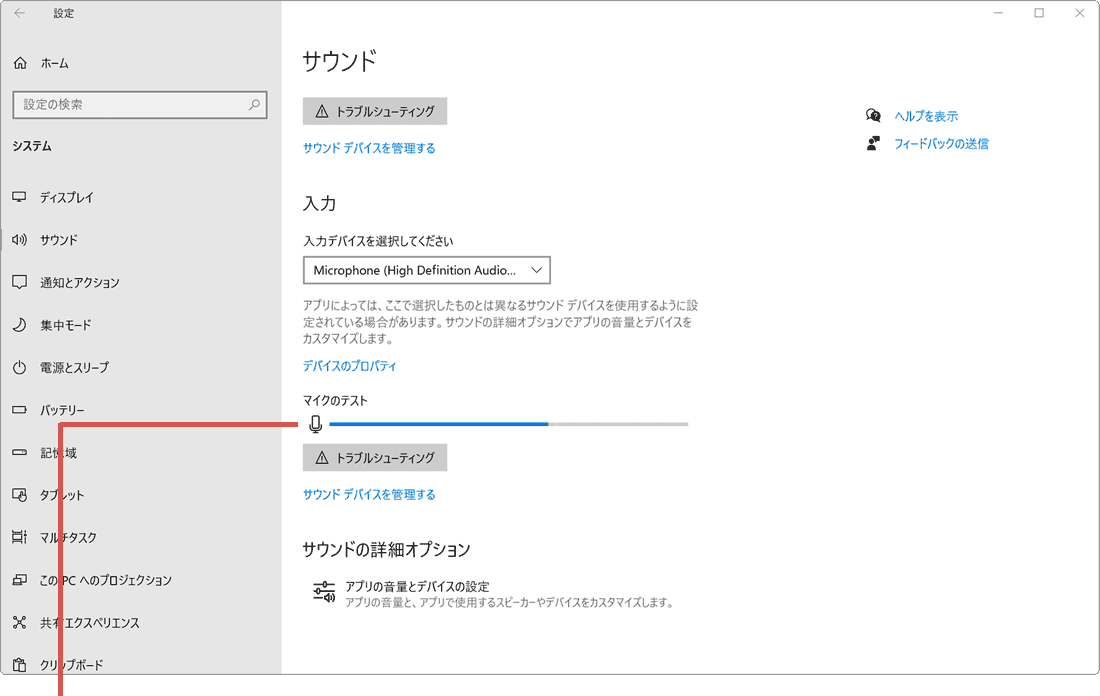Click フィードバックの送信 link
1100x696 pixels.
pos(941,143)
